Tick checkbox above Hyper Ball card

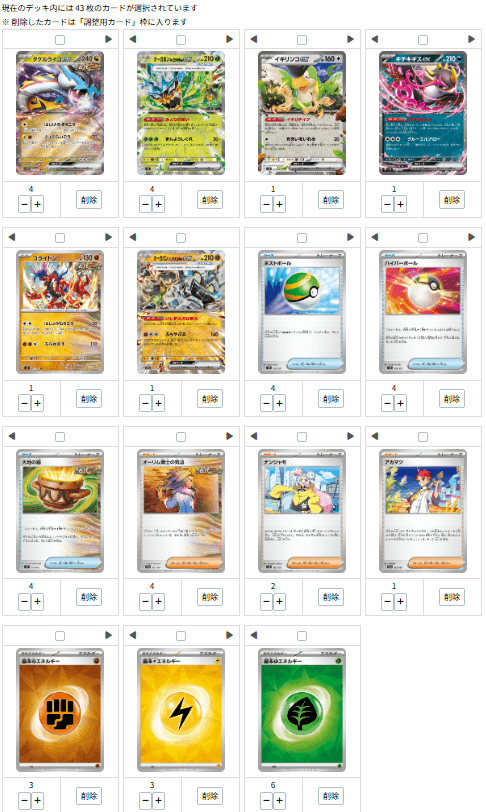pos(423,238)
